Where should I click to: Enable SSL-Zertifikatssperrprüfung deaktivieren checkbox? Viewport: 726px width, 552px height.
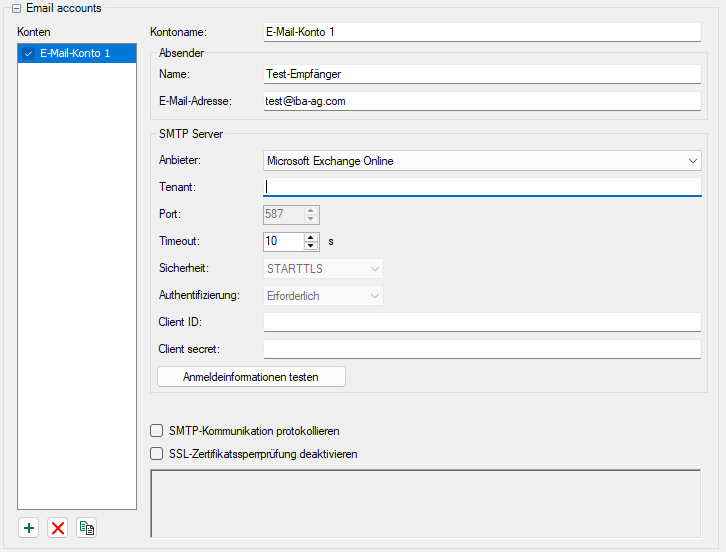point(156,453)
